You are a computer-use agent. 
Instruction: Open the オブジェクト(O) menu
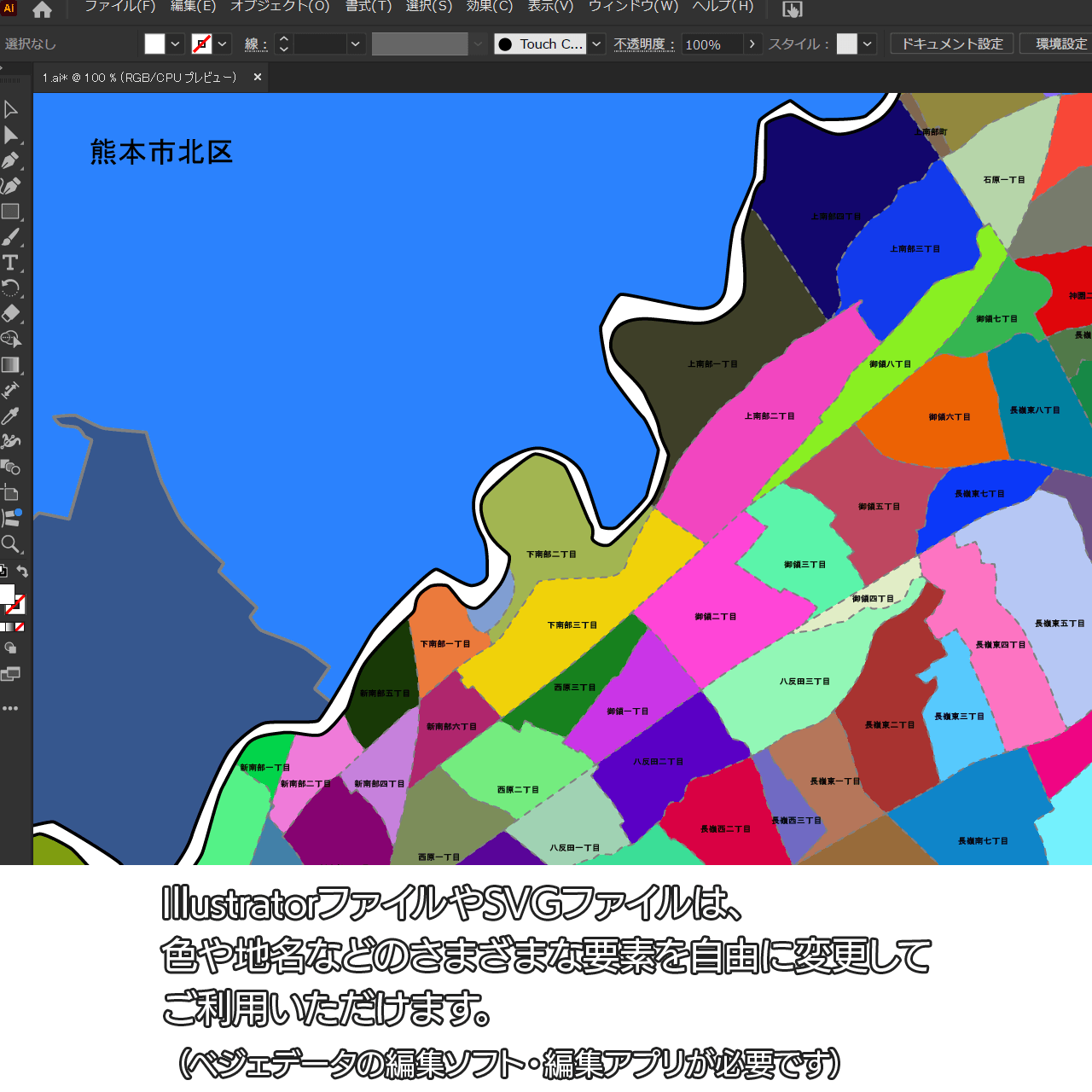pos(280,7)
